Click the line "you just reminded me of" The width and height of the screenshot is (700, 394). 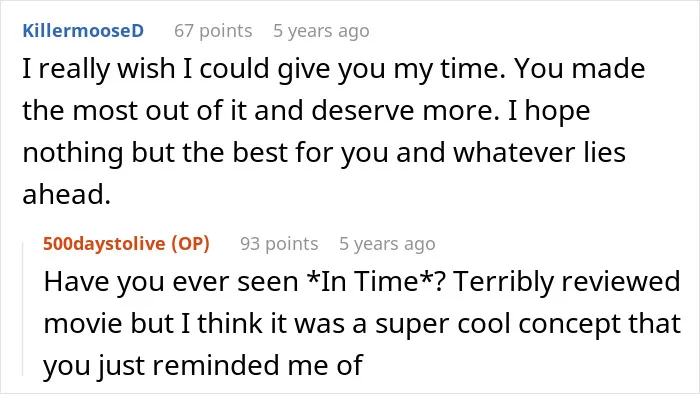[x=203, y=365]
